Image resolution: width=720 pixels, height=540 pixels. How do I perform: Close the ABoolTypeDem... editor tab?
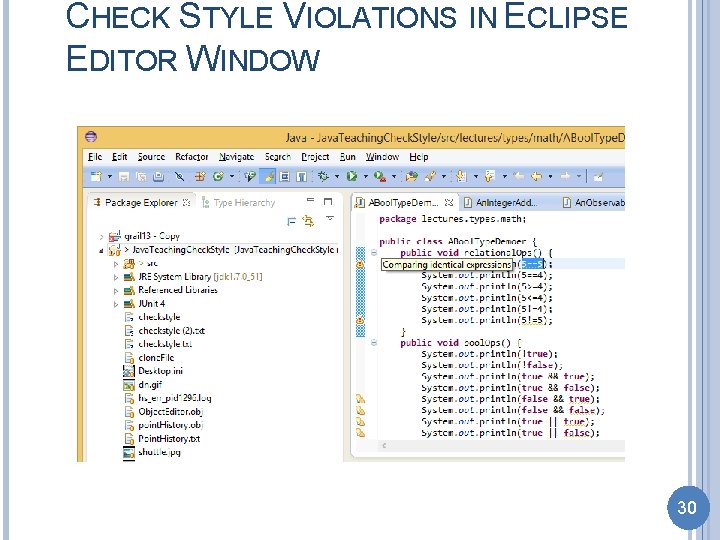(449, 202)
